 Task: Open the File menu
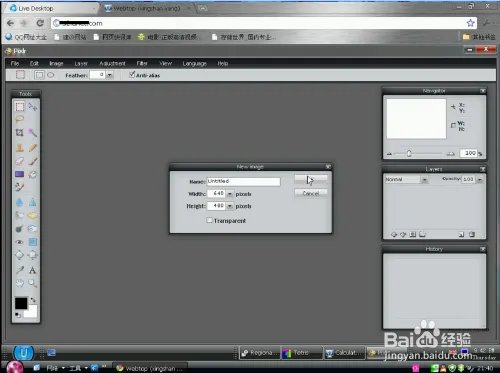click(x=15, y=63)
